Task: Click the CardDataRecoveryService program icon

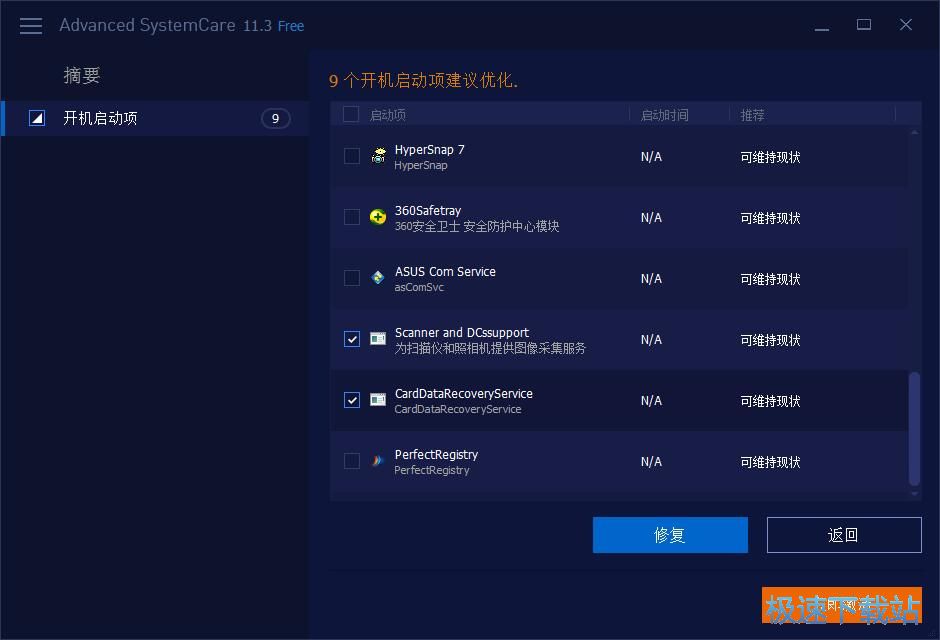Action: (x=377, y=400)
